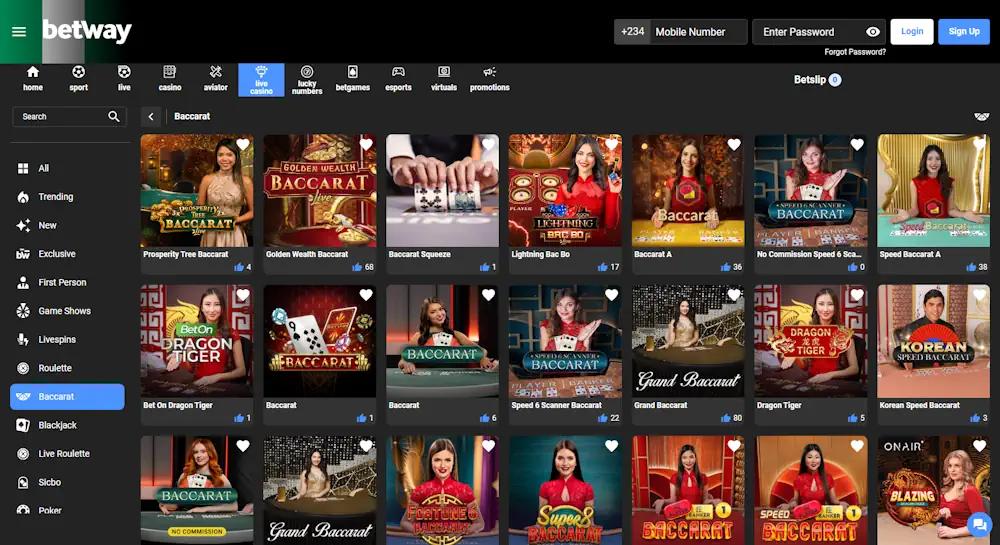Like Speed 6 Scanner Baccarat thumbs up
Image resolution: width=1000 pixels, height=545 pixels.
[603, 418]
